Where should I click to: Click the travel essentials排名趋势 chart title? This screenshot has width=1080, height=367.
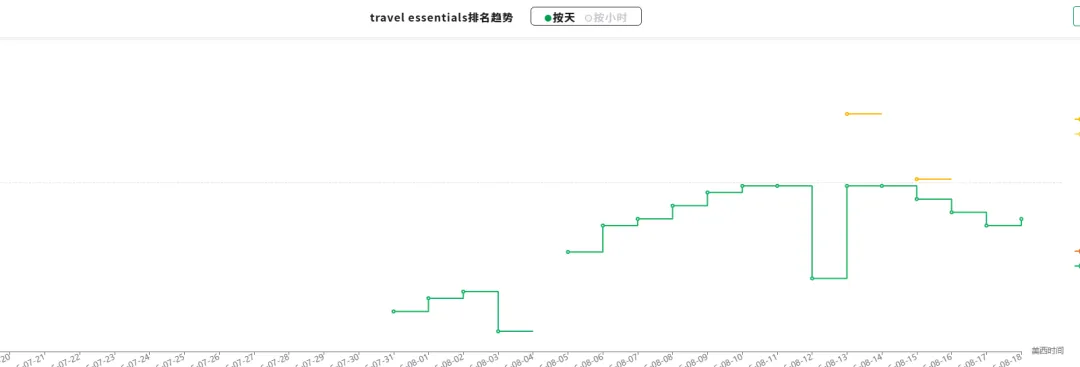coord(442,18)
